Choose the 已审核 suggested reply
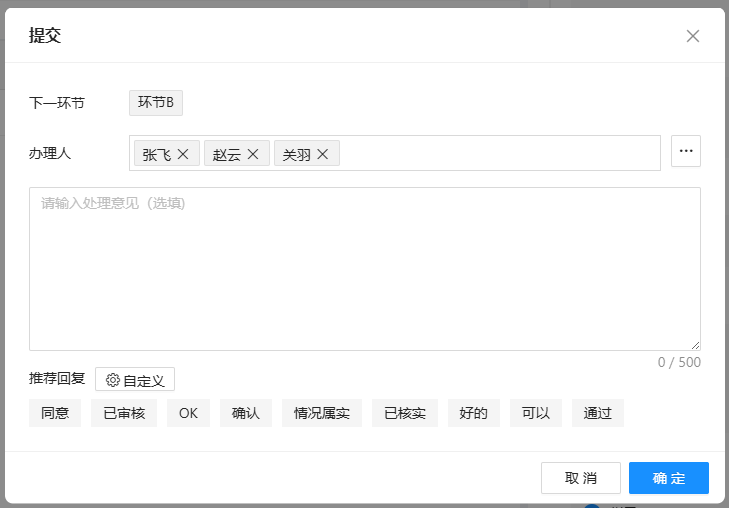Viewport: 729px width, 508px height. tap(124, 413)
